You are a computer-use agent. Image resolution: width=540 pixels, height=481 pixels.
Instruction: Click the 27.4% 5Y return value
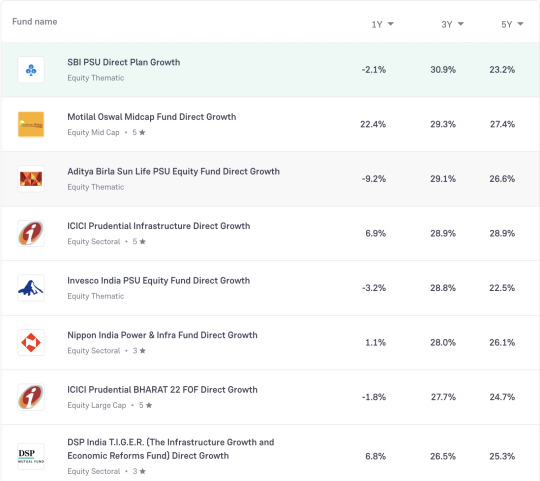(502, 124)
